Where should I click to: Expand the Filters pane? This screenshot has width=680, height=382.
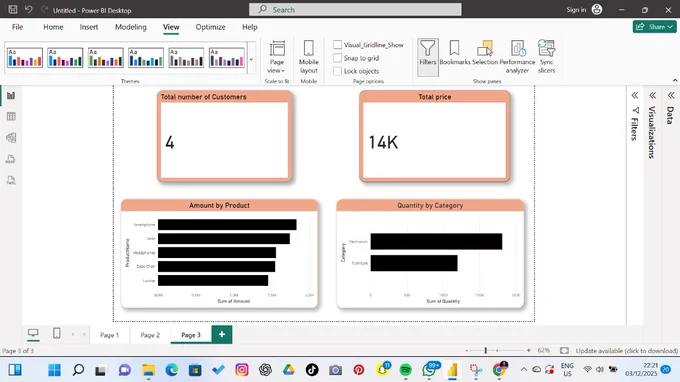point(635,95)
